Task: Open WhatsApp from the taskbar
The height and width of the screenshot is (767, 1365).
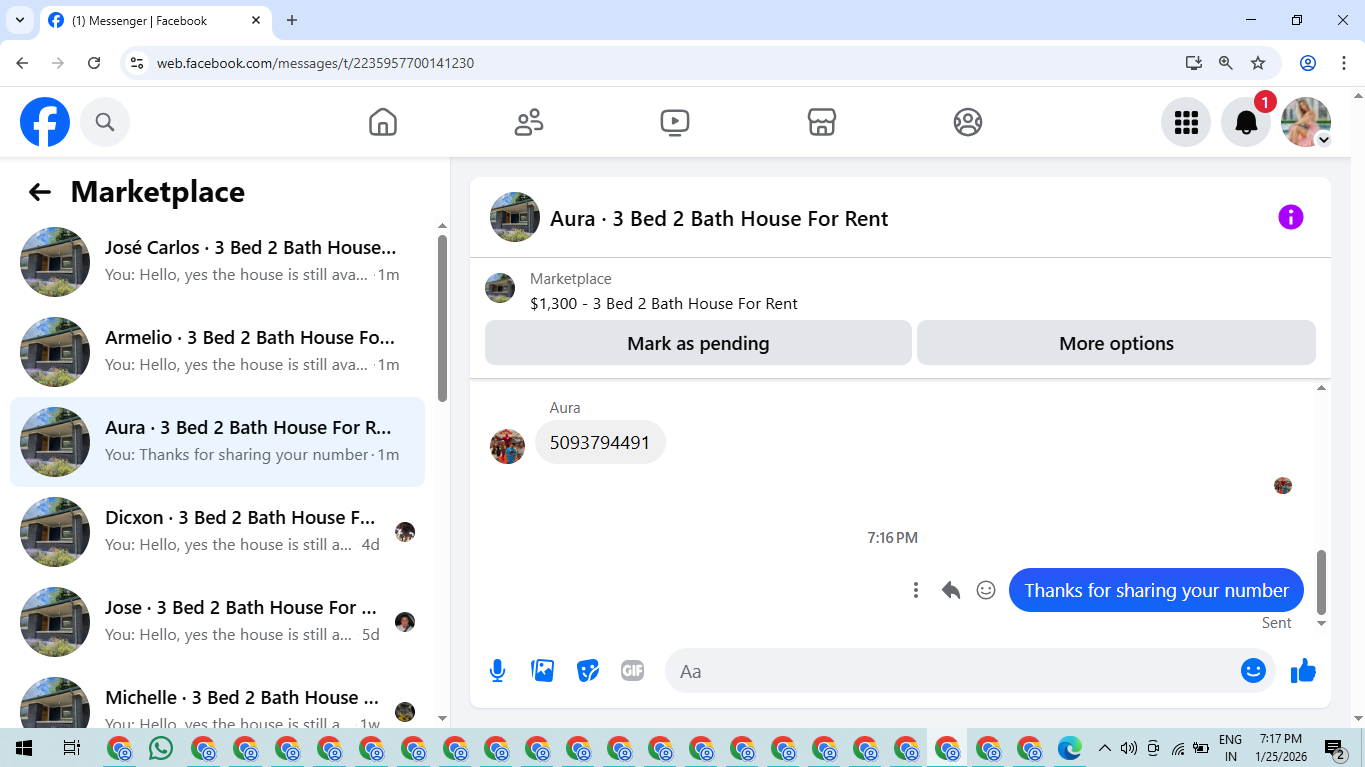Action: [x=160, y=748]
